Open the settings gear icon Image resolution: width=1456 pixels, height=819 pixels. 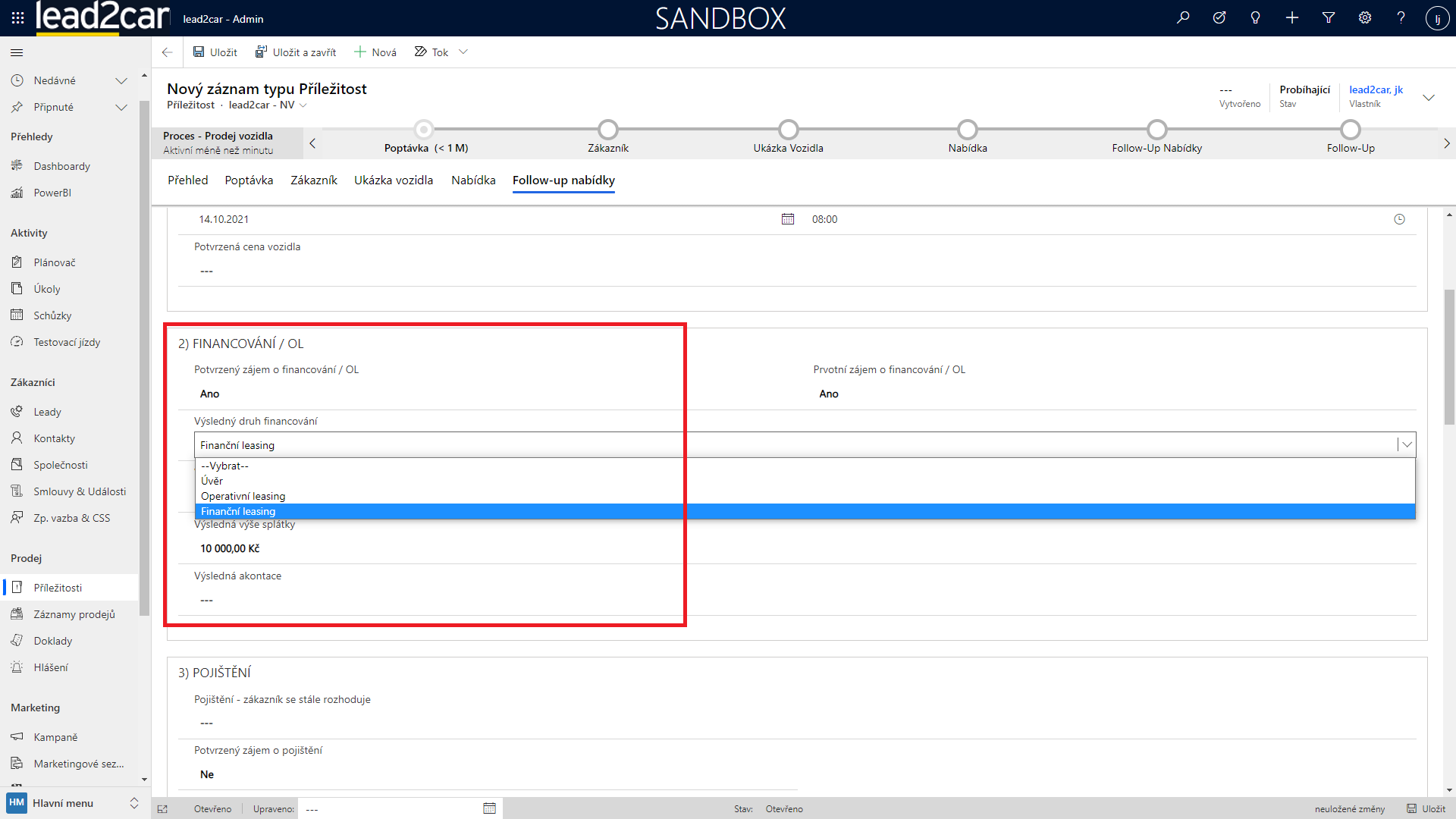point(1365,17)
